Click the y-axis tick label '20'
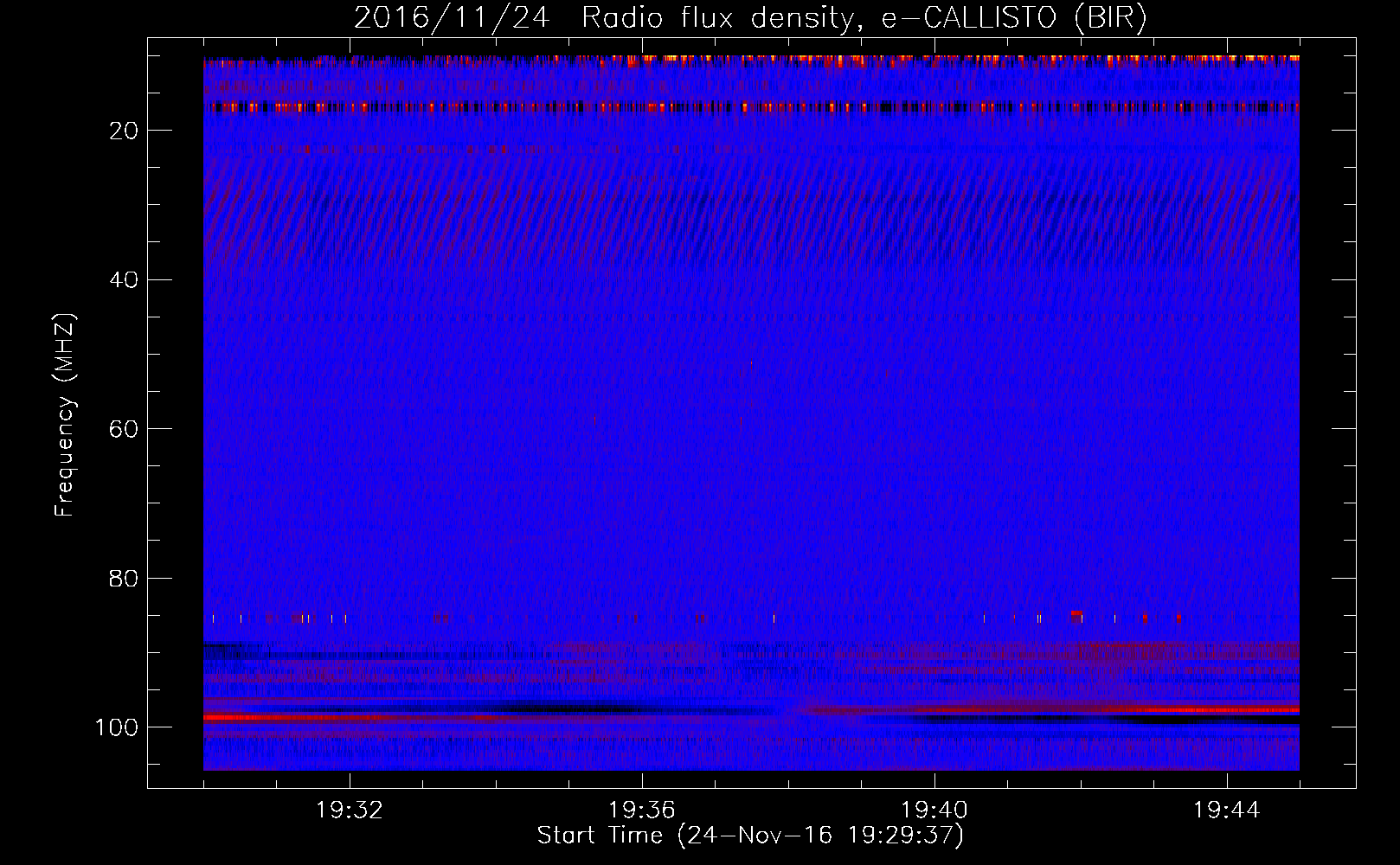 [x=124, y=131]
